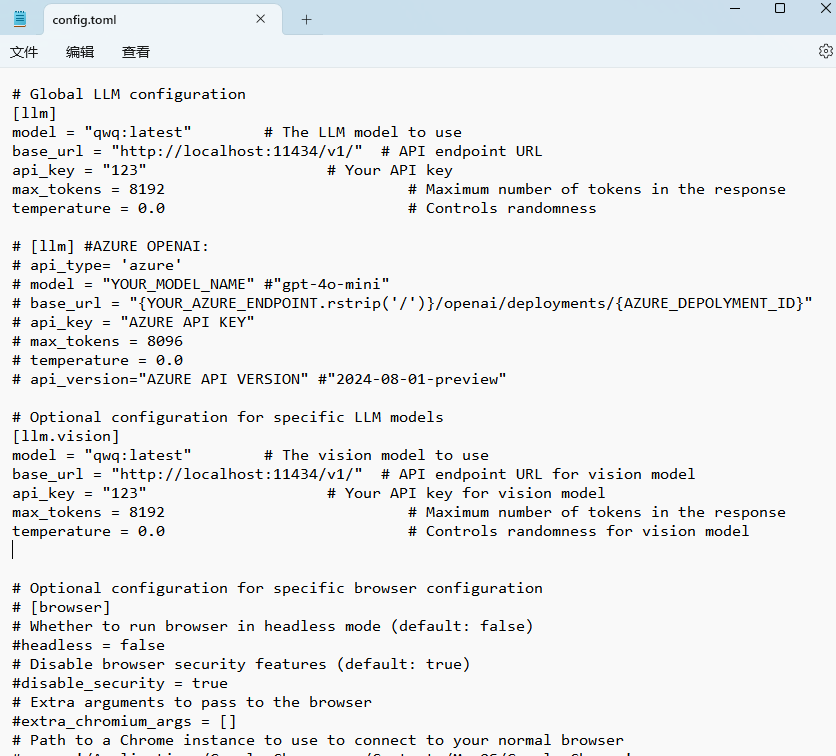The image size is (836, 756).
Task: Click 'Maximum number of tokens' comment in llm.vision section
Action: [597, 512]
